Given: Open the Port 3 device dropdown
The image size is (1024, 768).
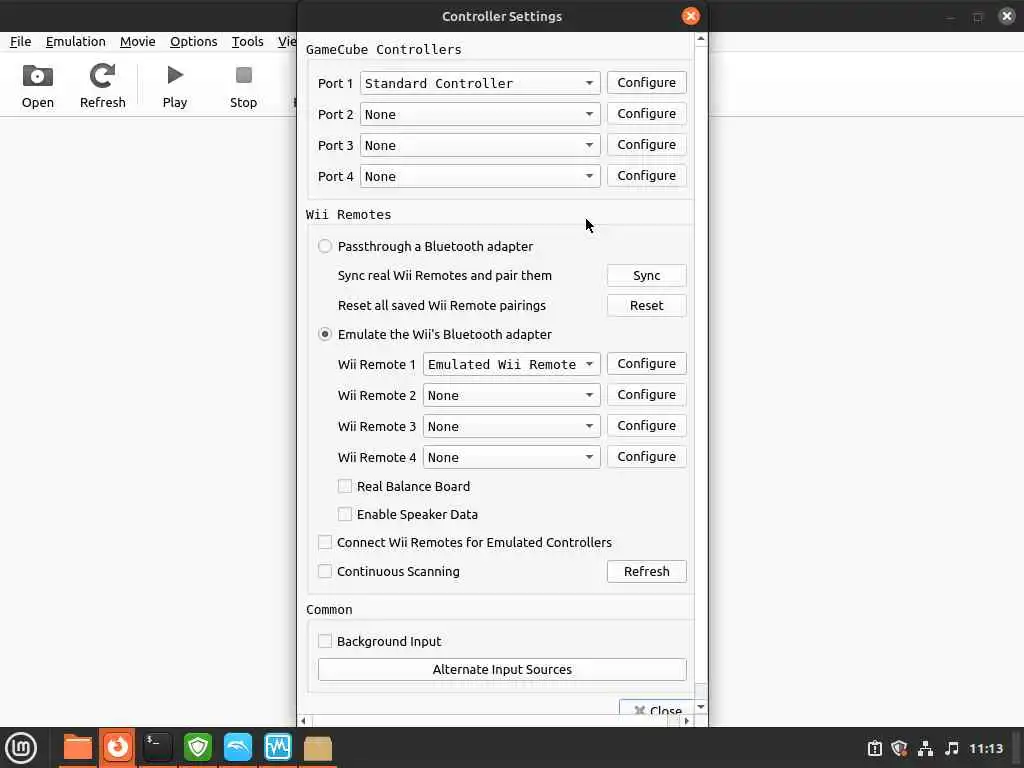Looking at the screenshot, I should coord(480,145).
